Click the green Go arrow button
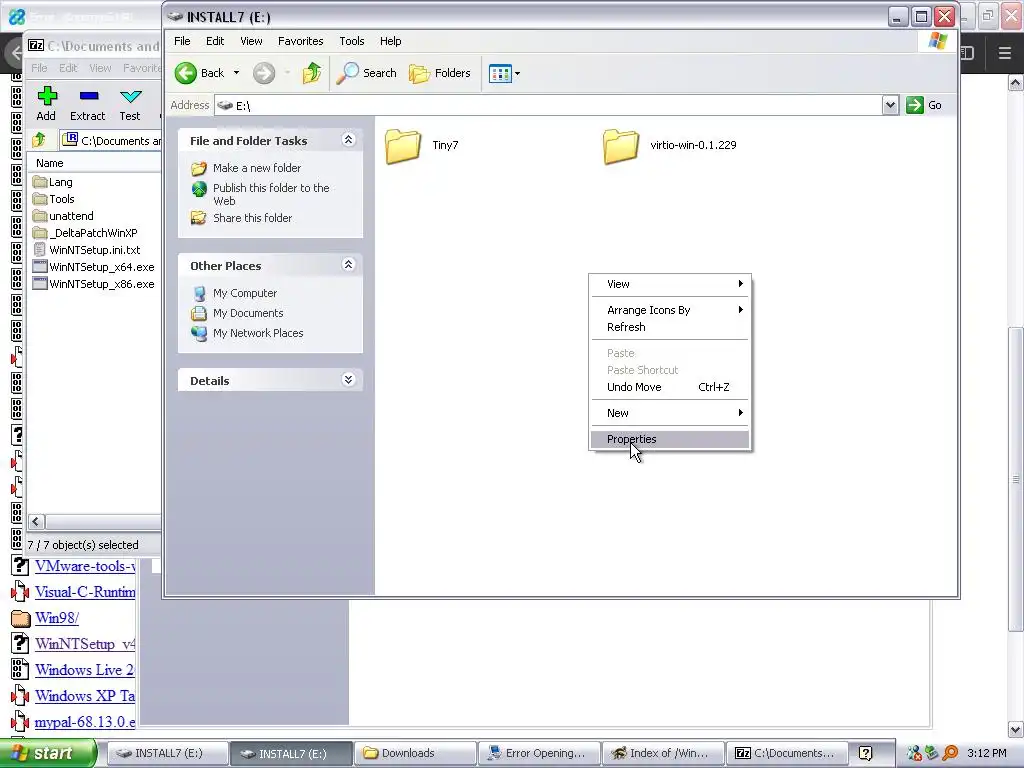1024x768 pixels. (x=915, y=105)
